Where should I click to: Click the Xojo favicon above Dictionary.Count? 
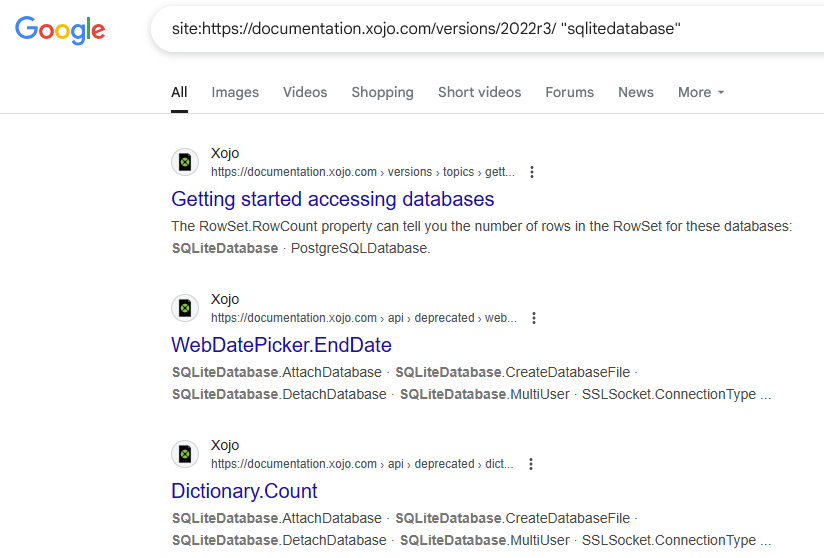pyautogui.click(x=185, y=454)
